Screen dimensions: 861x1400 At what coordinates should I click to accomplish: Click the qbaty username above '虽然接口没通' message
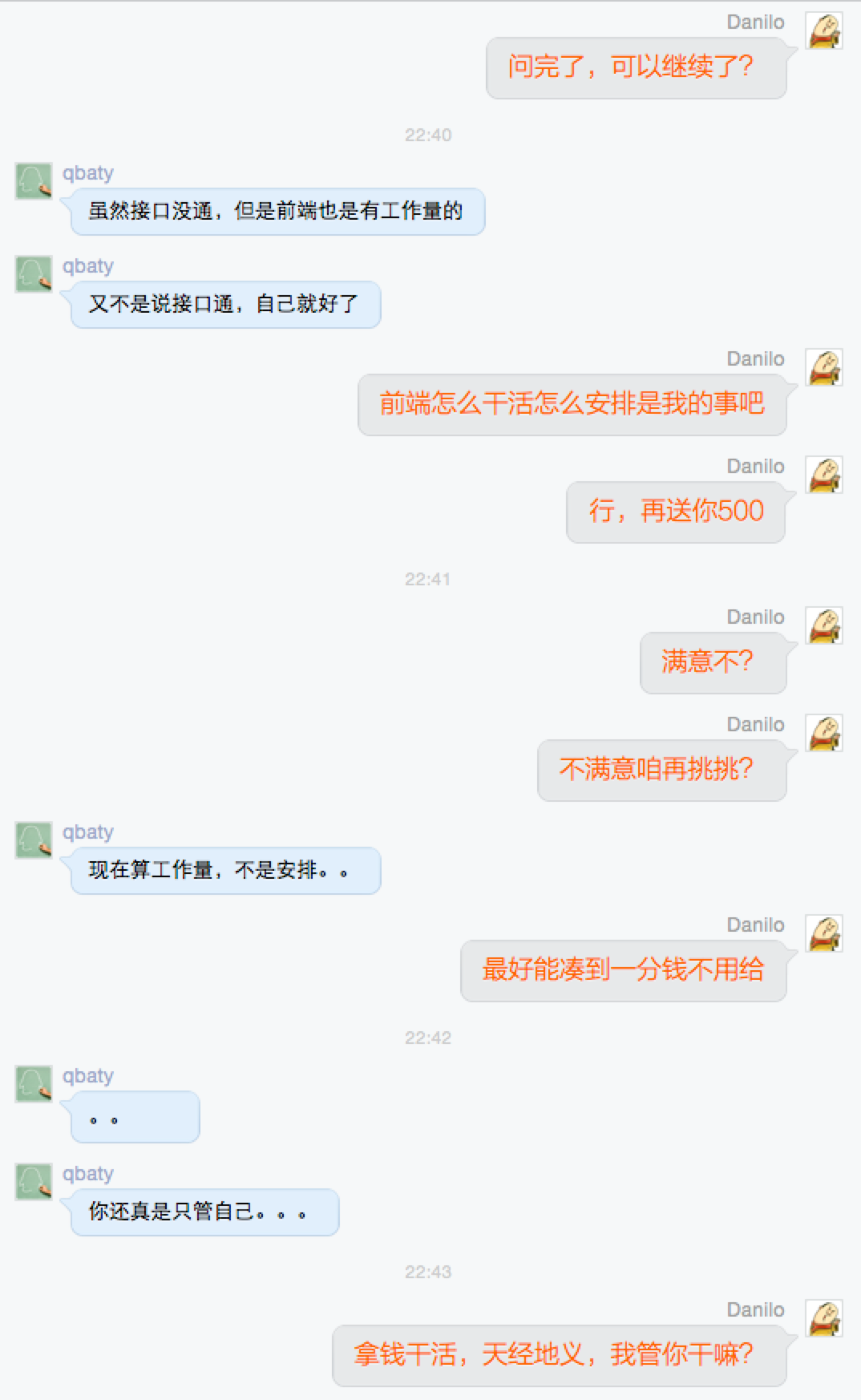click(x=88, y=173)
